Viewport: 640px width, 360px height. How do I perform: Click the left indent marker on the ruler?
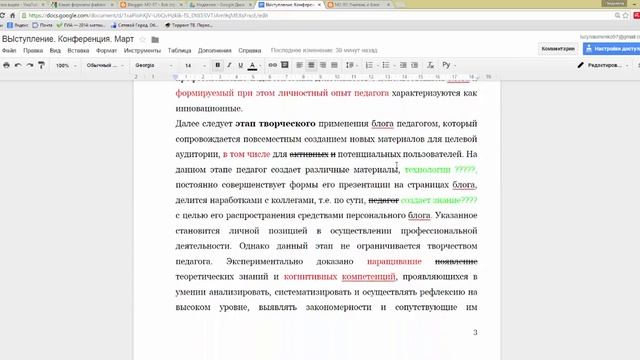pos(176,77)
